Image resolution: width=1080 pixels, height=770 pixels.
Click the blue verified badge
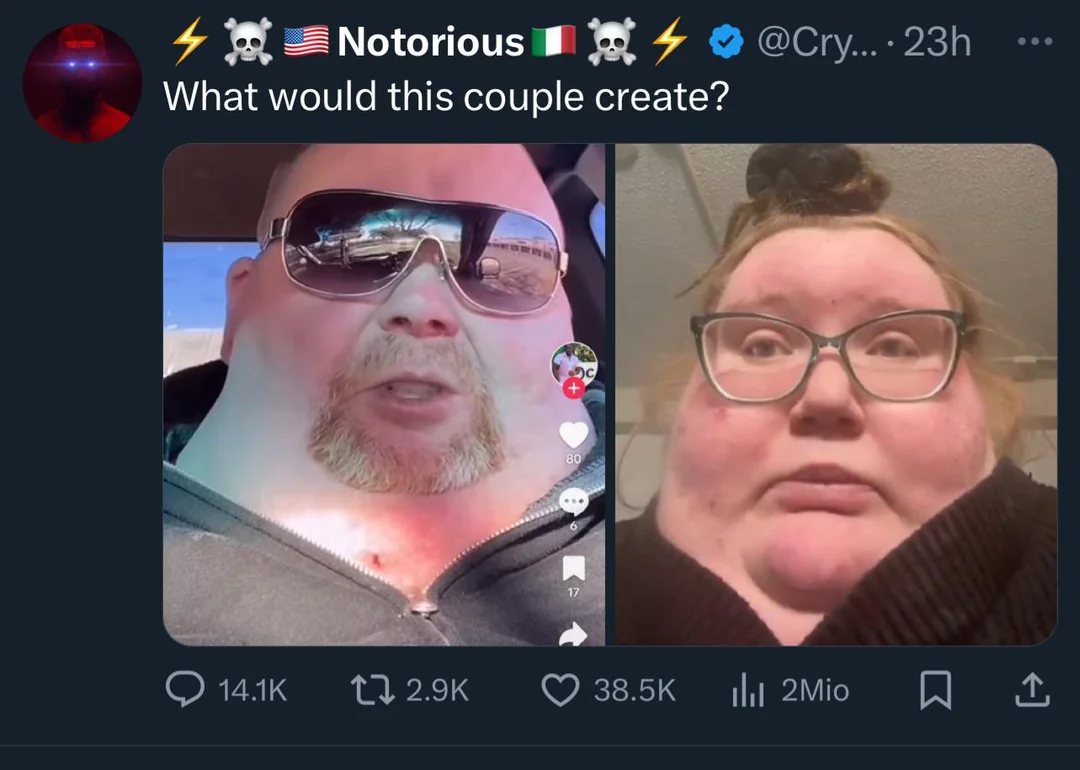726,41
